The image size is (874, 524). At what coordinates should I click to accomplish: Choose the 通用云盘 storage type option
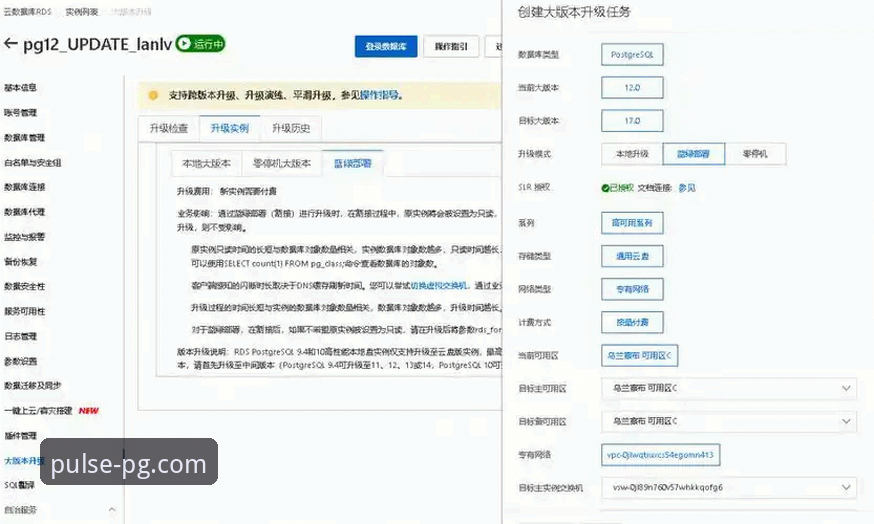pyautogui.click(x=632, y=256)
